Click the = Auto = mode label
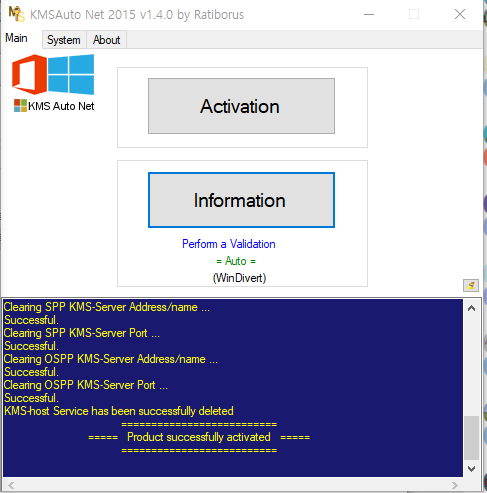 236,261
